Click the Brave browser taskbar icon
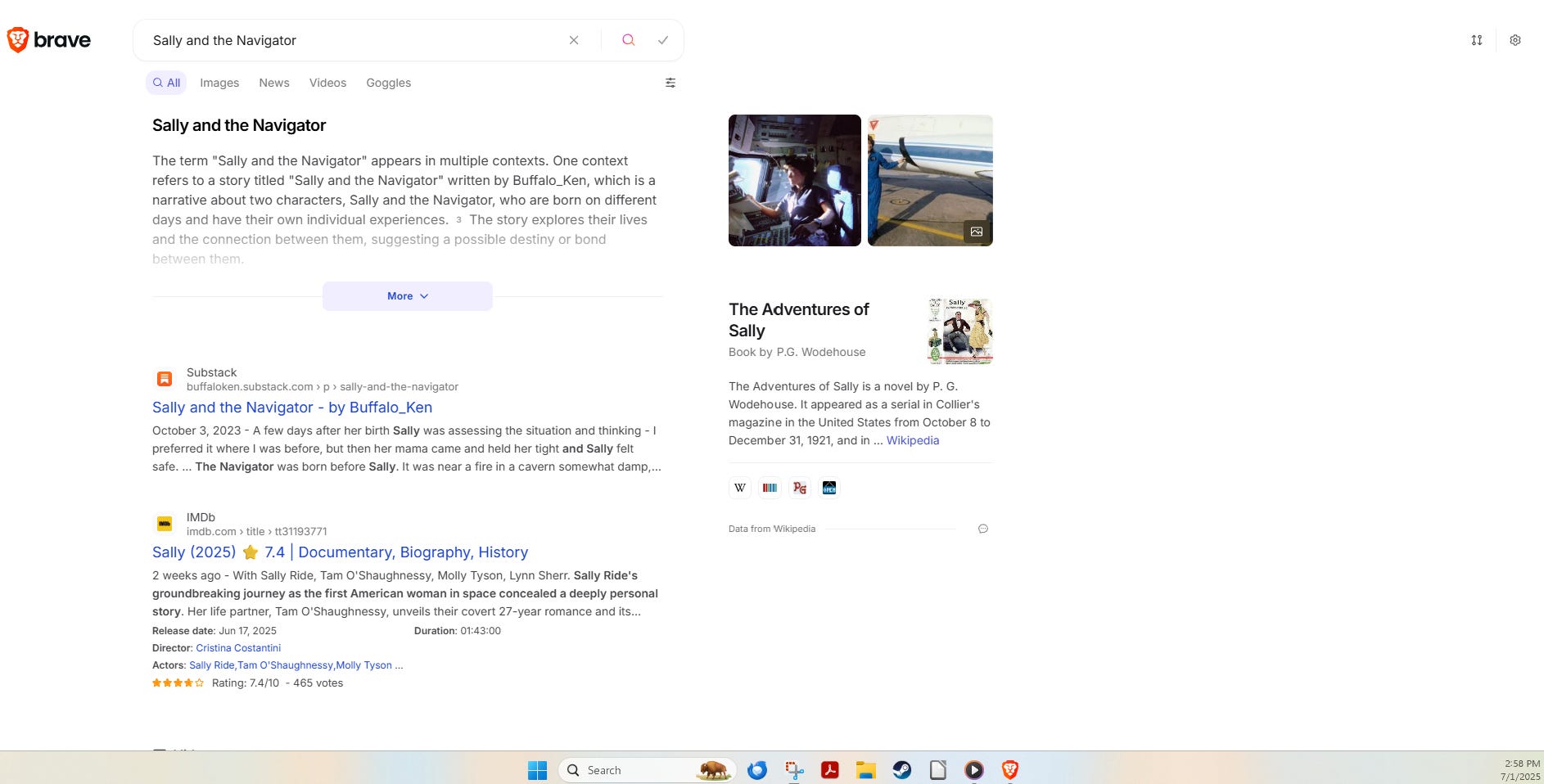 1010,770
